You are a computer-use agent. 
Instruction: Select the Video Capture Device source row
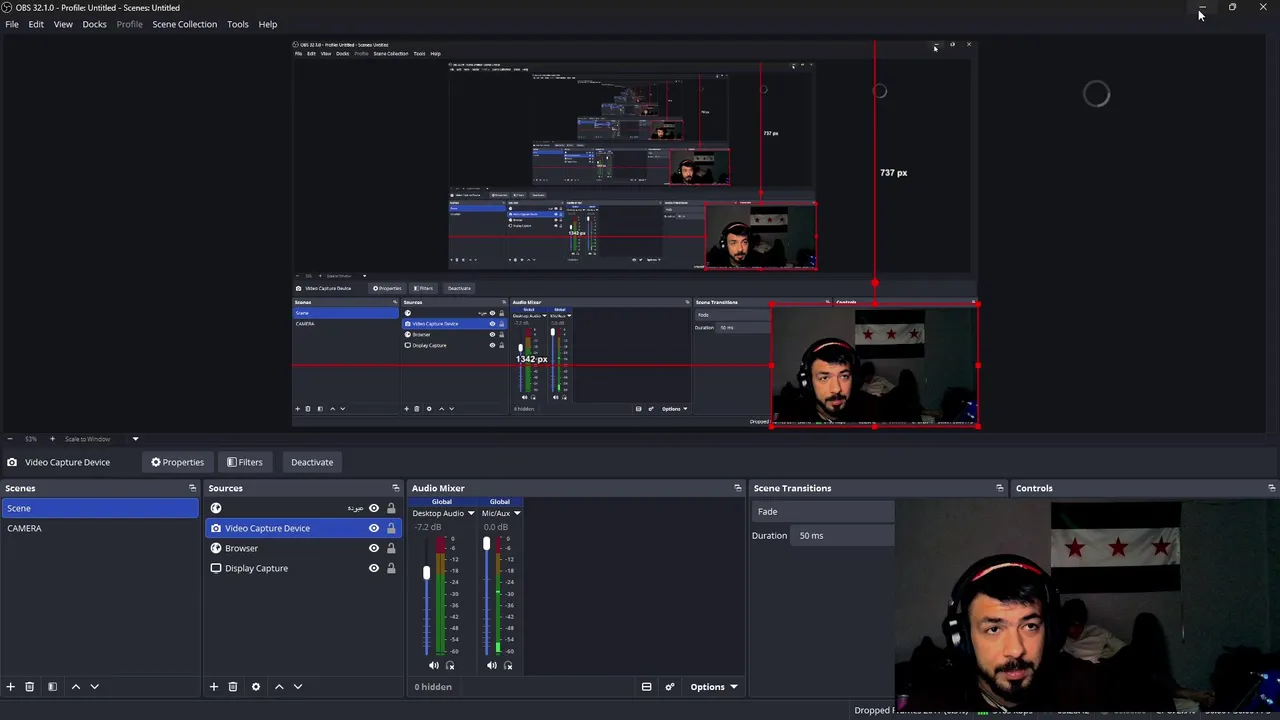[302, 528]
